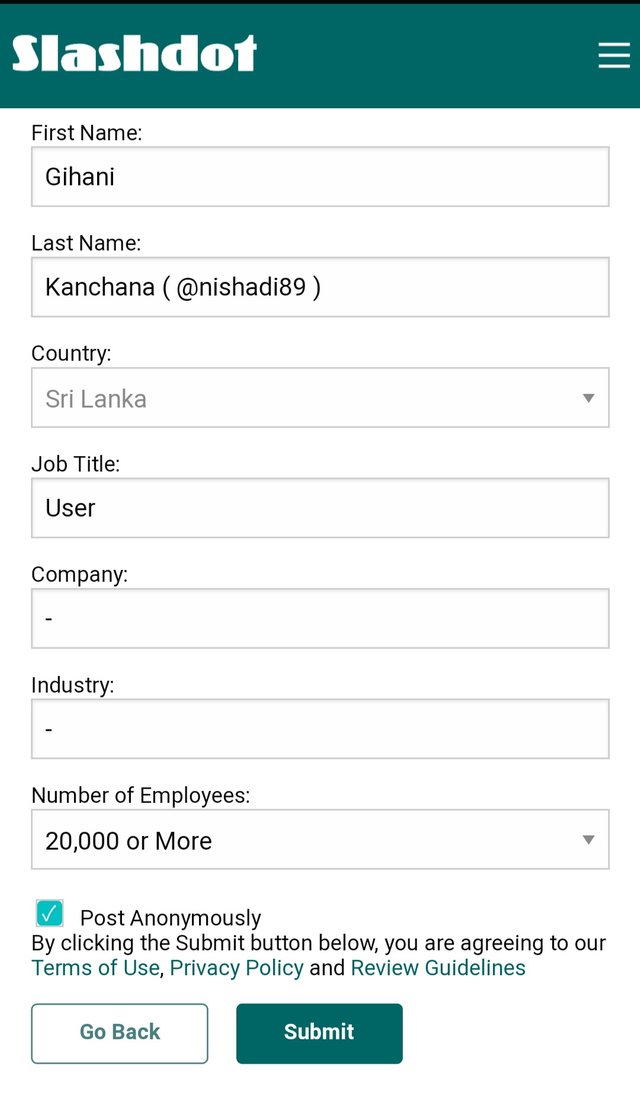Viewport: 640px width, 1093px height.
Task: Click the Country label text
Action: [x=71, y=353]
